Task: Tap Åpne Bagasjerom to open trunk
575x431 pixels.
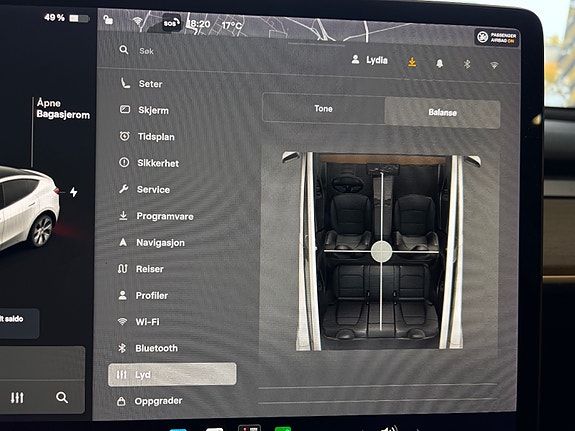Action: pyautogui.click(x=63, y=109)
